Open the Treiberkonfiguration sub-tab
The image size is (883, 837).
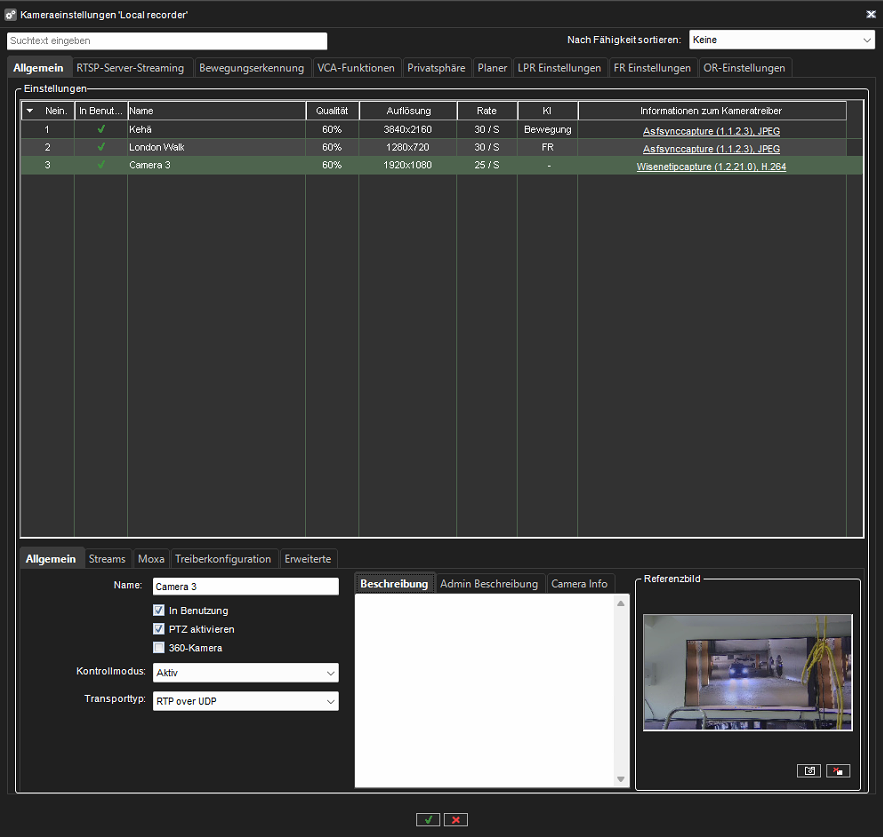(x=223, y=559)
